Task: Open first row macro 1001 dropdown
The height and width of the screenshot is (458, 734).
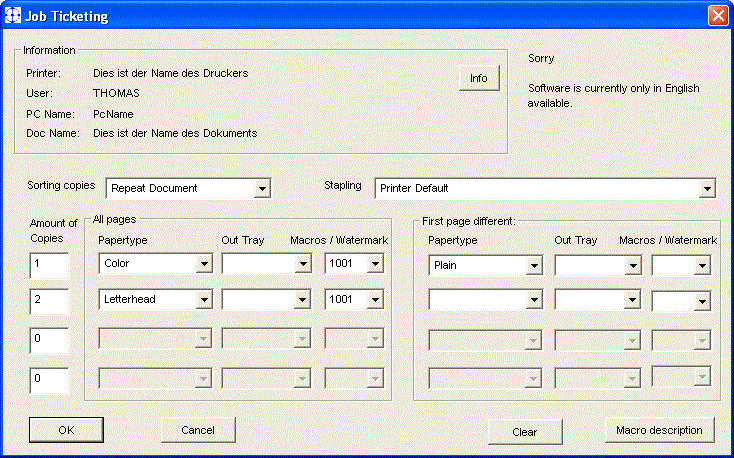Action: point(375,264)
